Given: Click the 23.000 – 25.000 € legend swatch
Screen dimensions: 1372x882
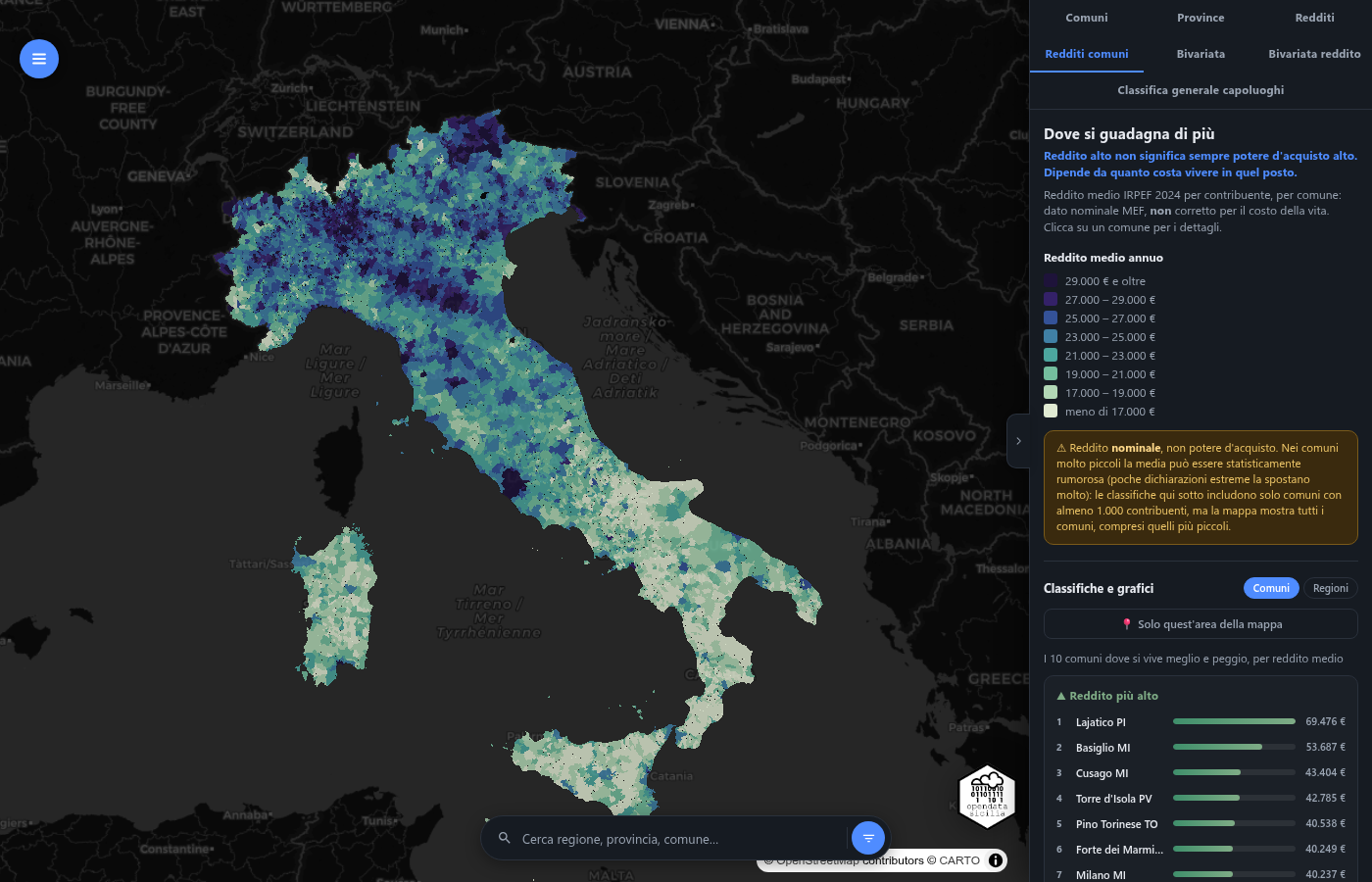Looking at the screenshot, I should coord(1051,337).
